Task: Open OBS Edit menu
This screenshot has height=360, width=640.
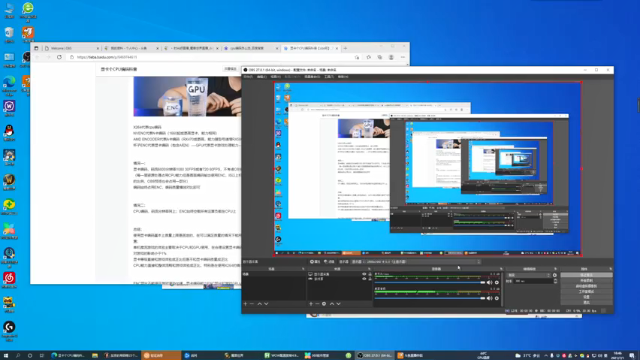Action: tap(262, 77)
